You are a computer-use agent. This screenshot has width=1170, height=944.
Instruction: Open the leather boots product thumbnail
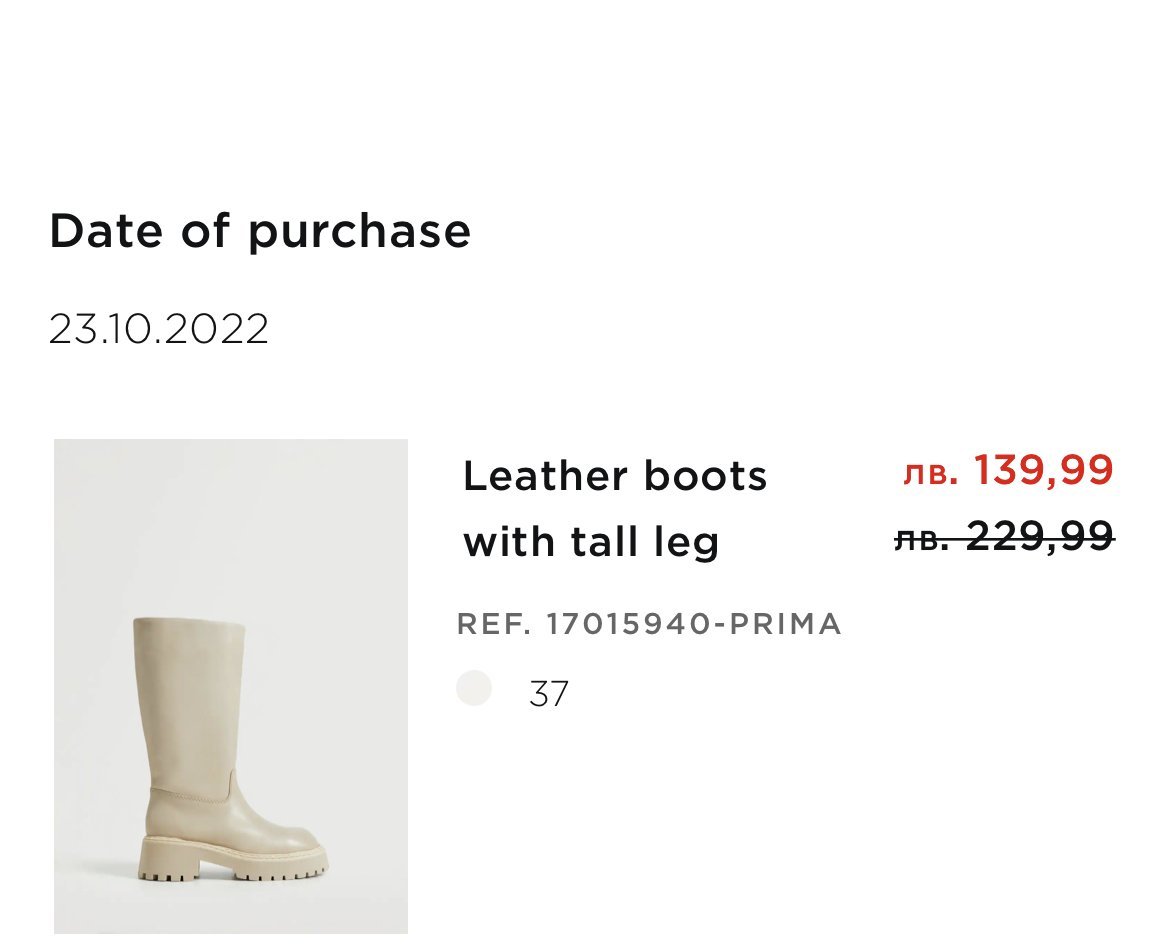click(231, 686)
